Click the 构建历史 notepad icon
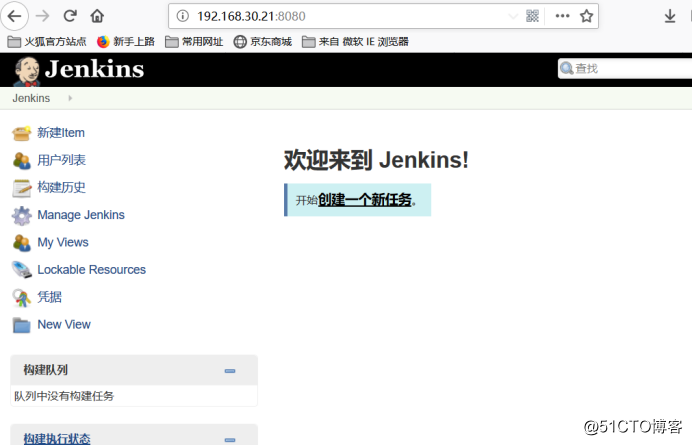Screen dimensions: 692x445 22,188
